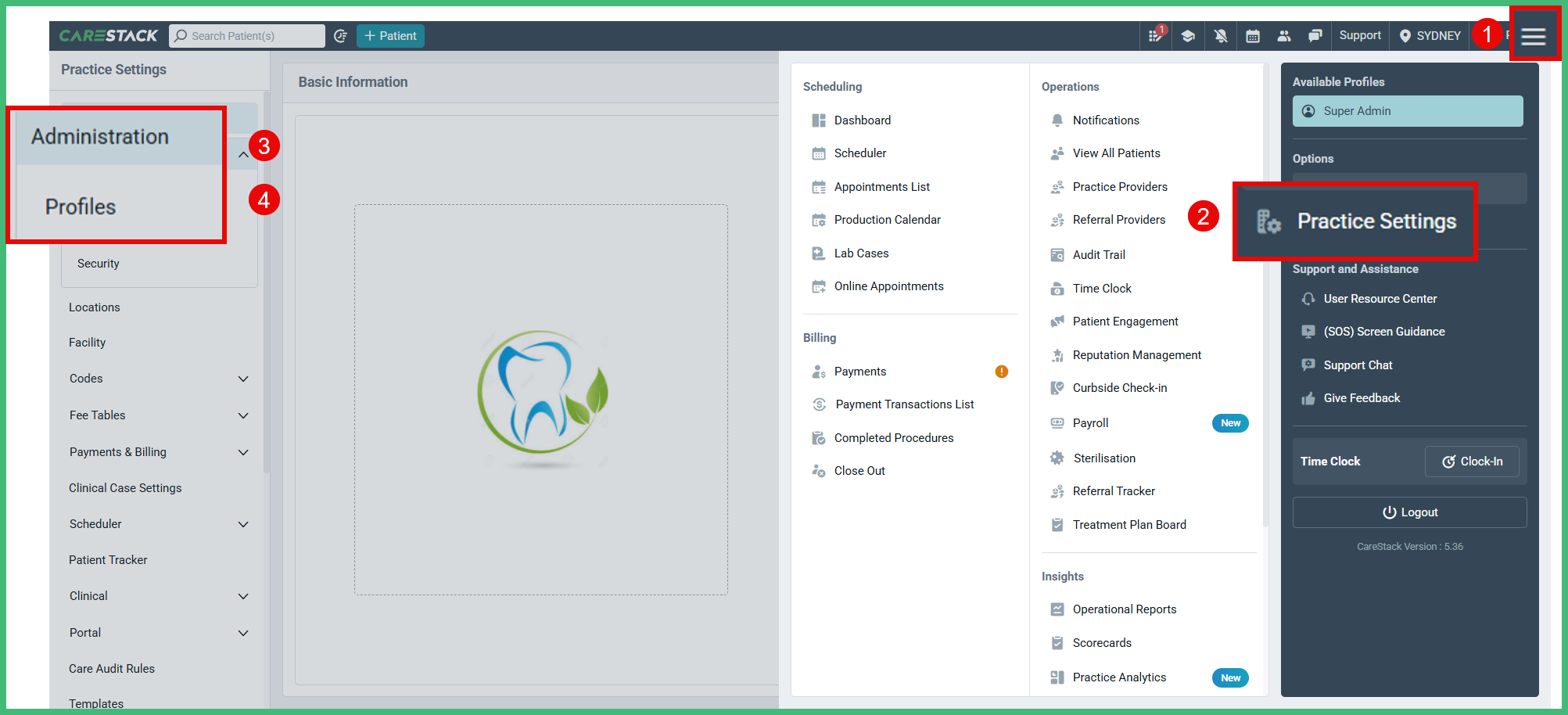The image size is (1568, 715).
Task: Expand the Payments & Billing section
Action: point(243,452)
